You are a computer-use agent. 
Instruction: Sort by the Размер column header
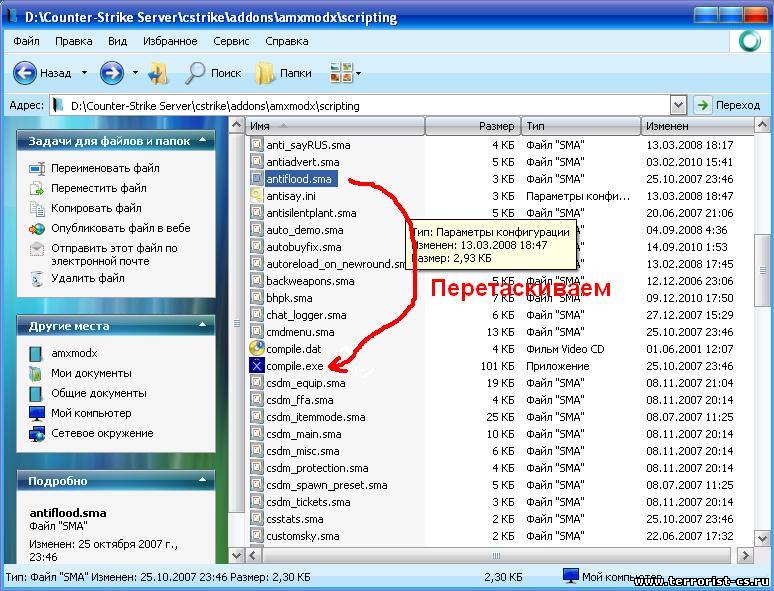(x=473, y=126)
